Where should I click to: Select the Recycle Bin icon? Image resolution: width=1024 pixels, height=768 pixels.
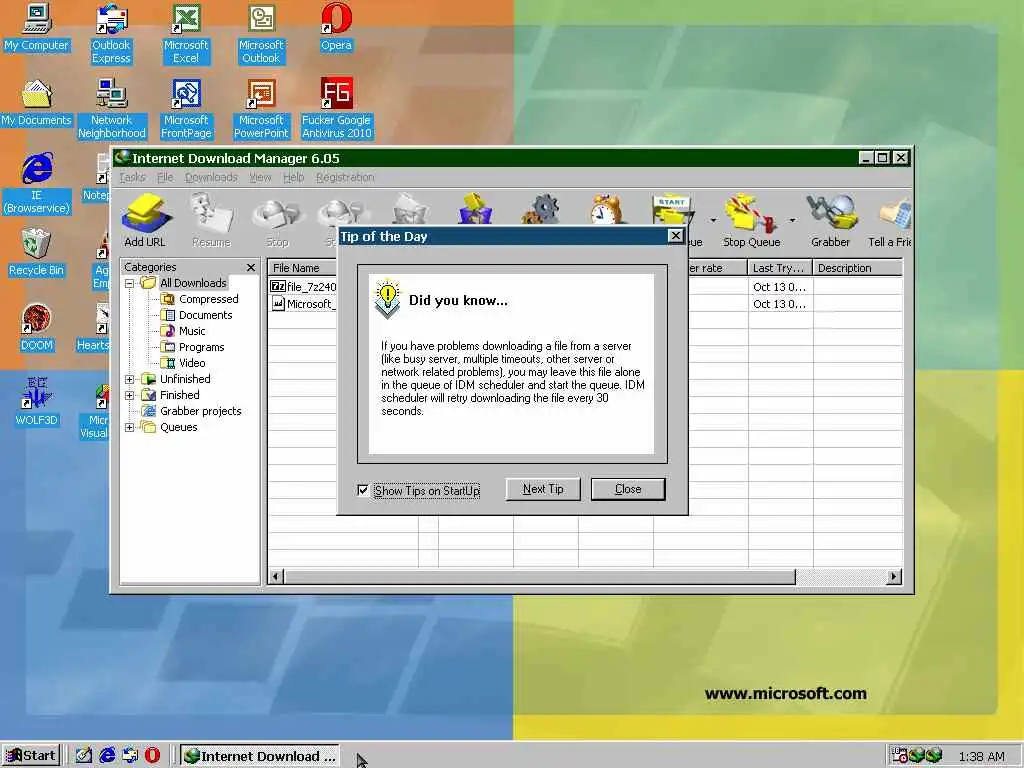coord(37,252)
